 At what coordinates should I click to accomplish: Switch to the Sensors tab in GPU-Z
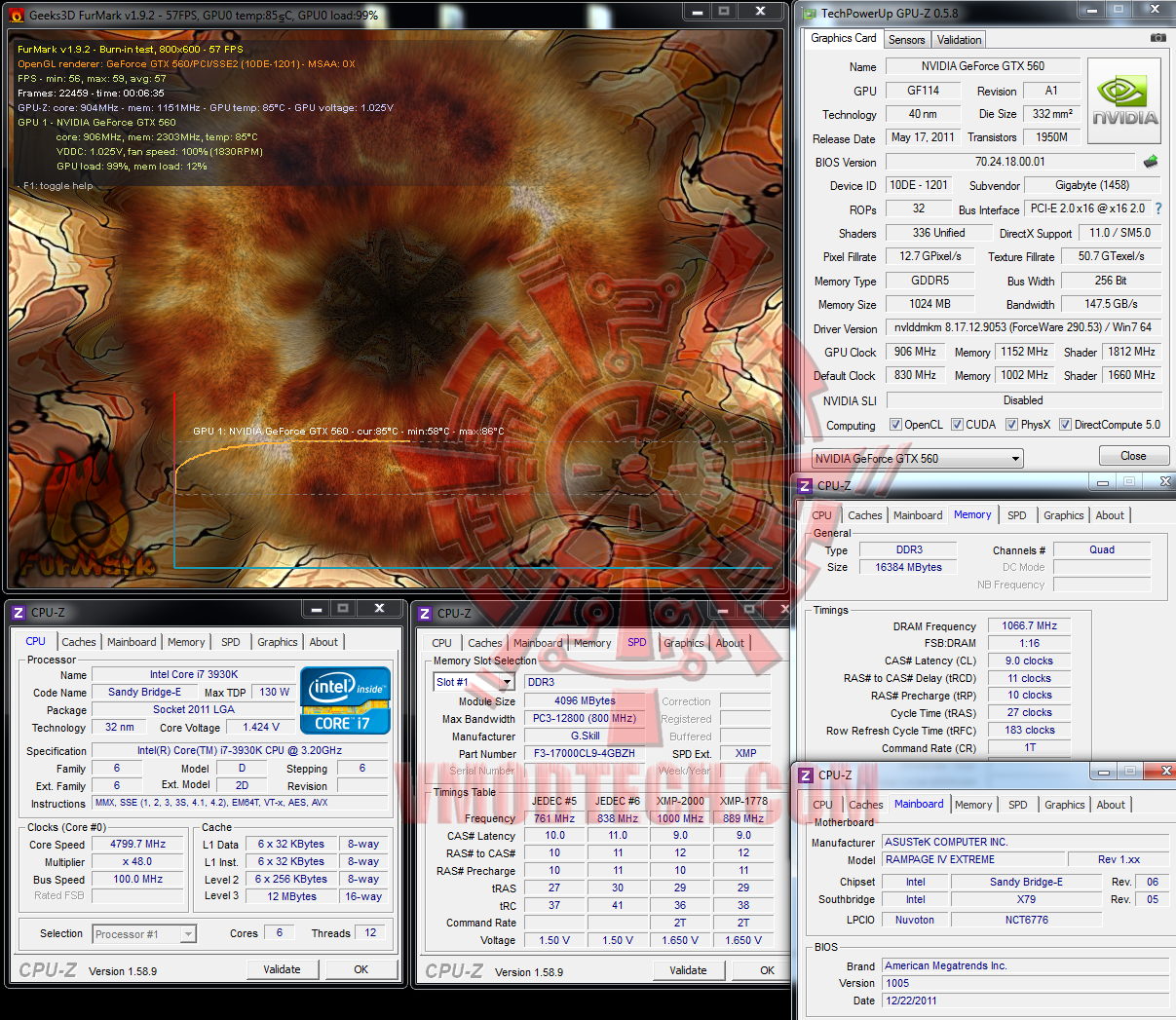906,40
